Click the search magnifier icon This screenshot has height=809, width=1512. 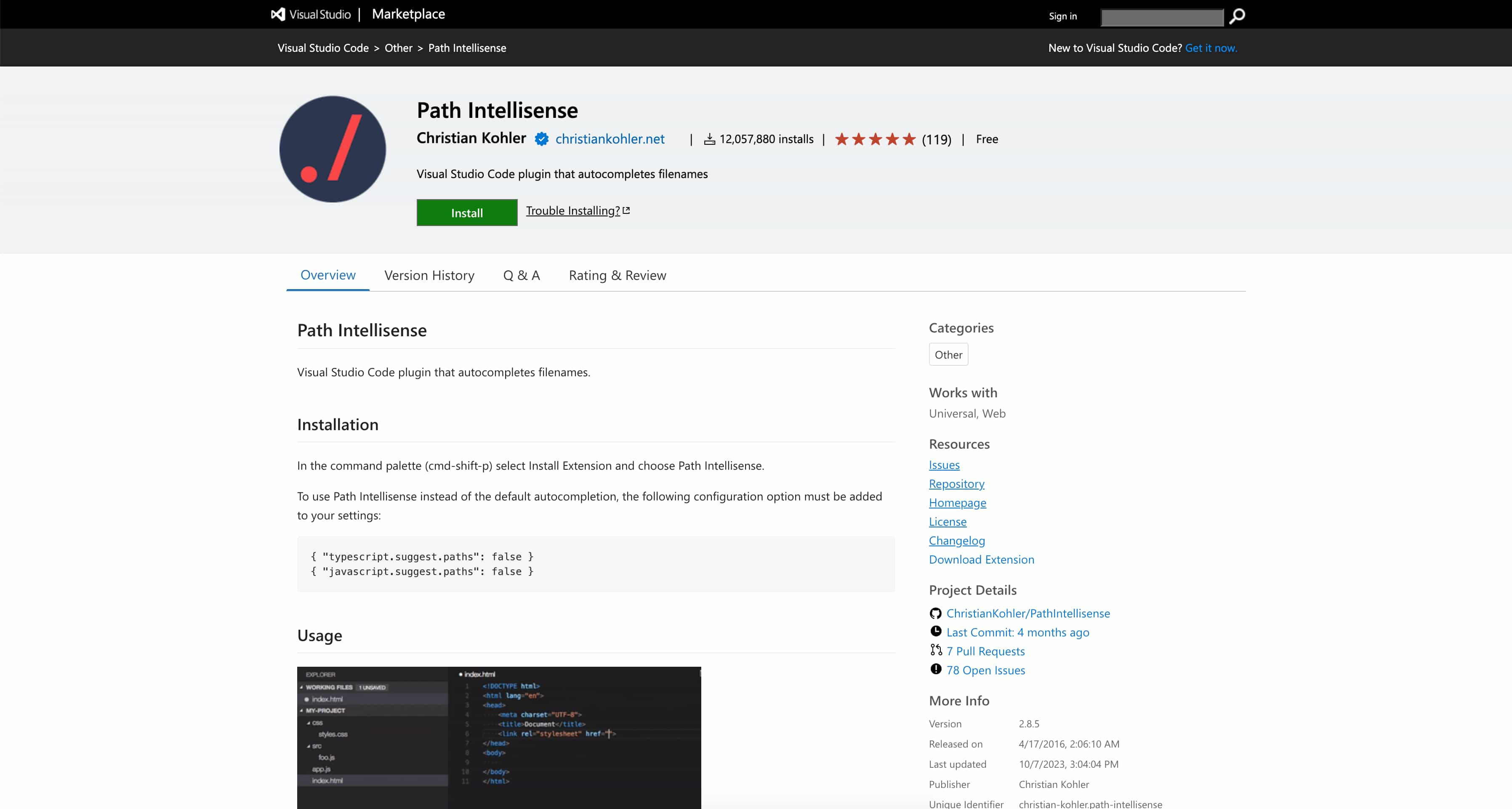1237,16
